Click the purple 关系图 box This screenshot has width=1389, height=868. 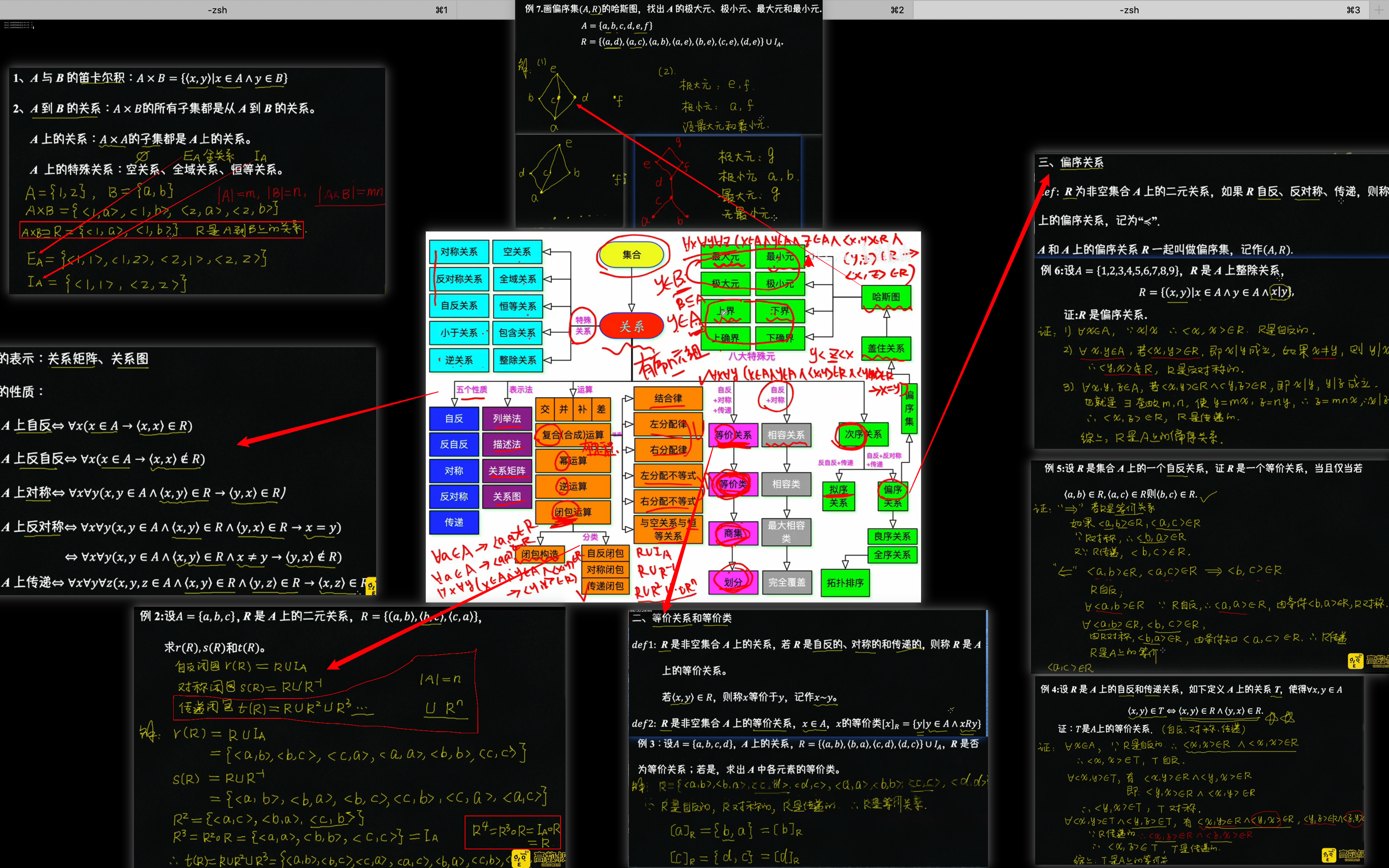(507, 496)
